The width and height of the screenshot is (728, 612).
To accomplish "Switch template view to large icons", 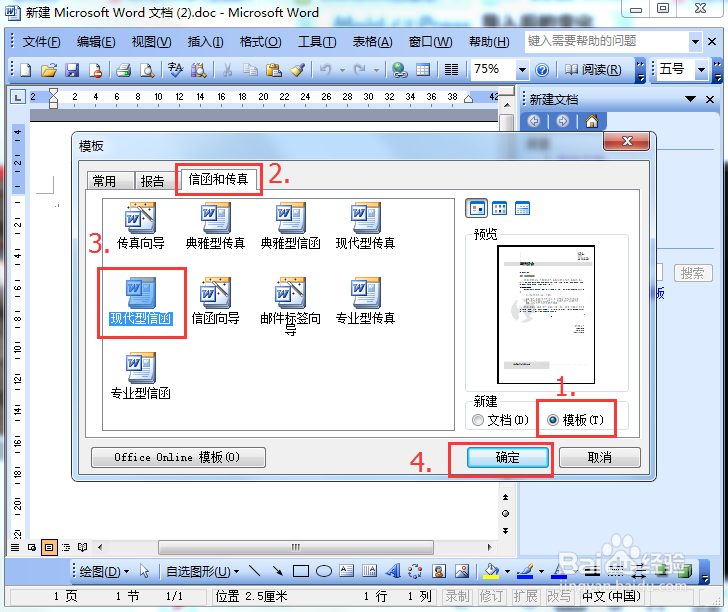I will (476, 208).
